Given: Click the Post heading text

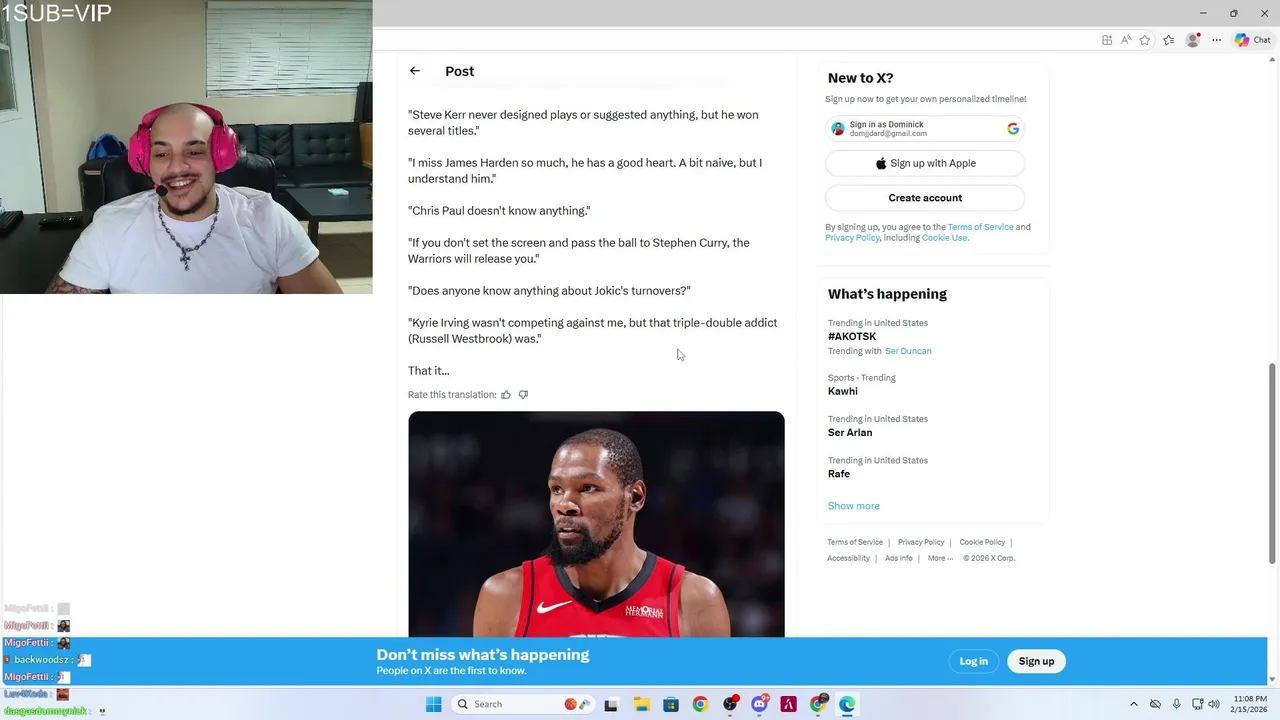Looking at the screenshot, I should tap(460, 71).
